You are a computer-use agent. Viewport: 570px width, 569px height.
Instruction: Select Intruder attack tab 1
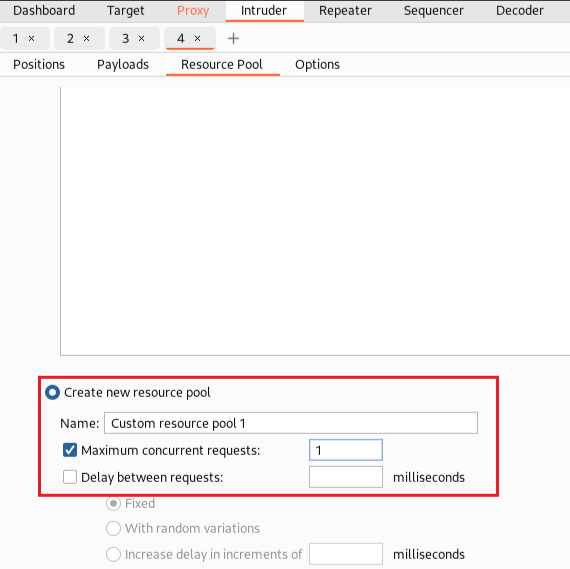(x=16, y=39)
